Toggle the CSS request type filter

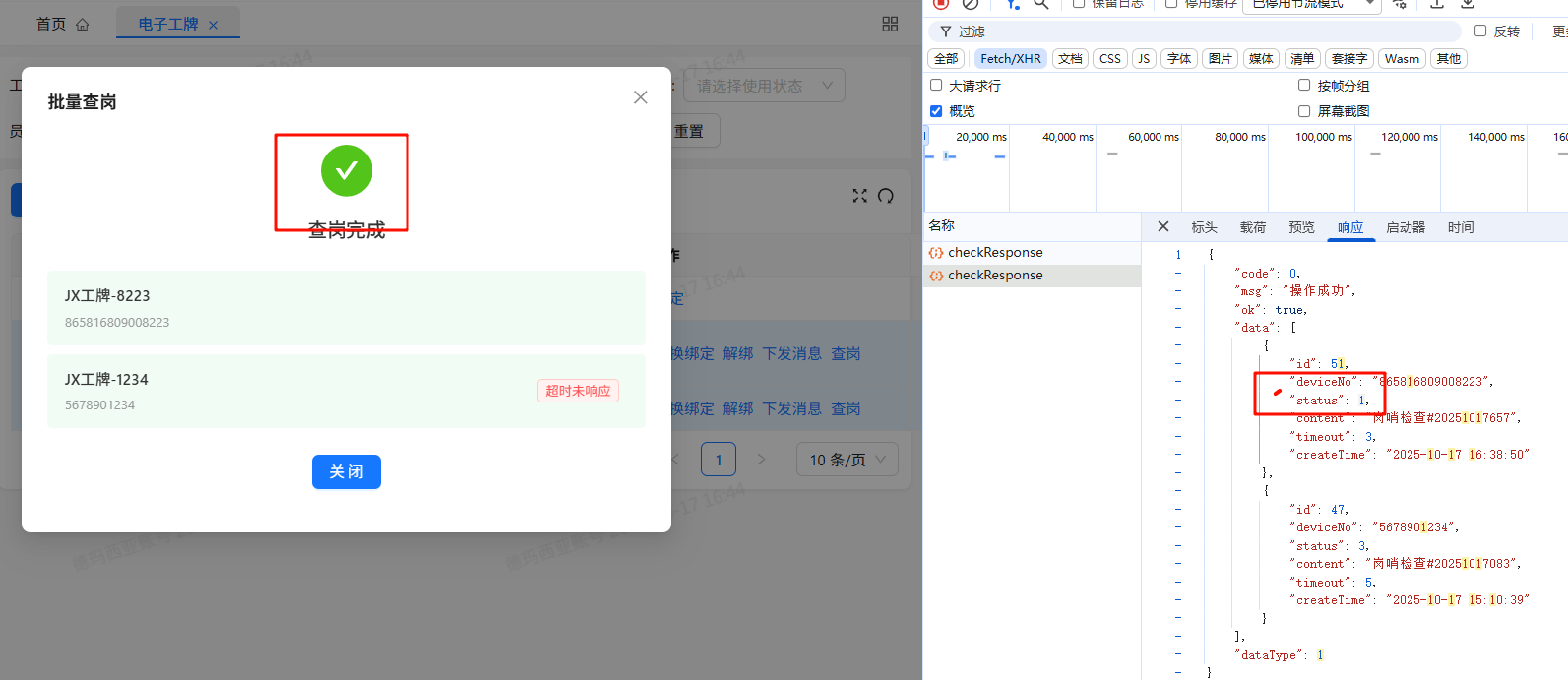(x=1110, y=59)
